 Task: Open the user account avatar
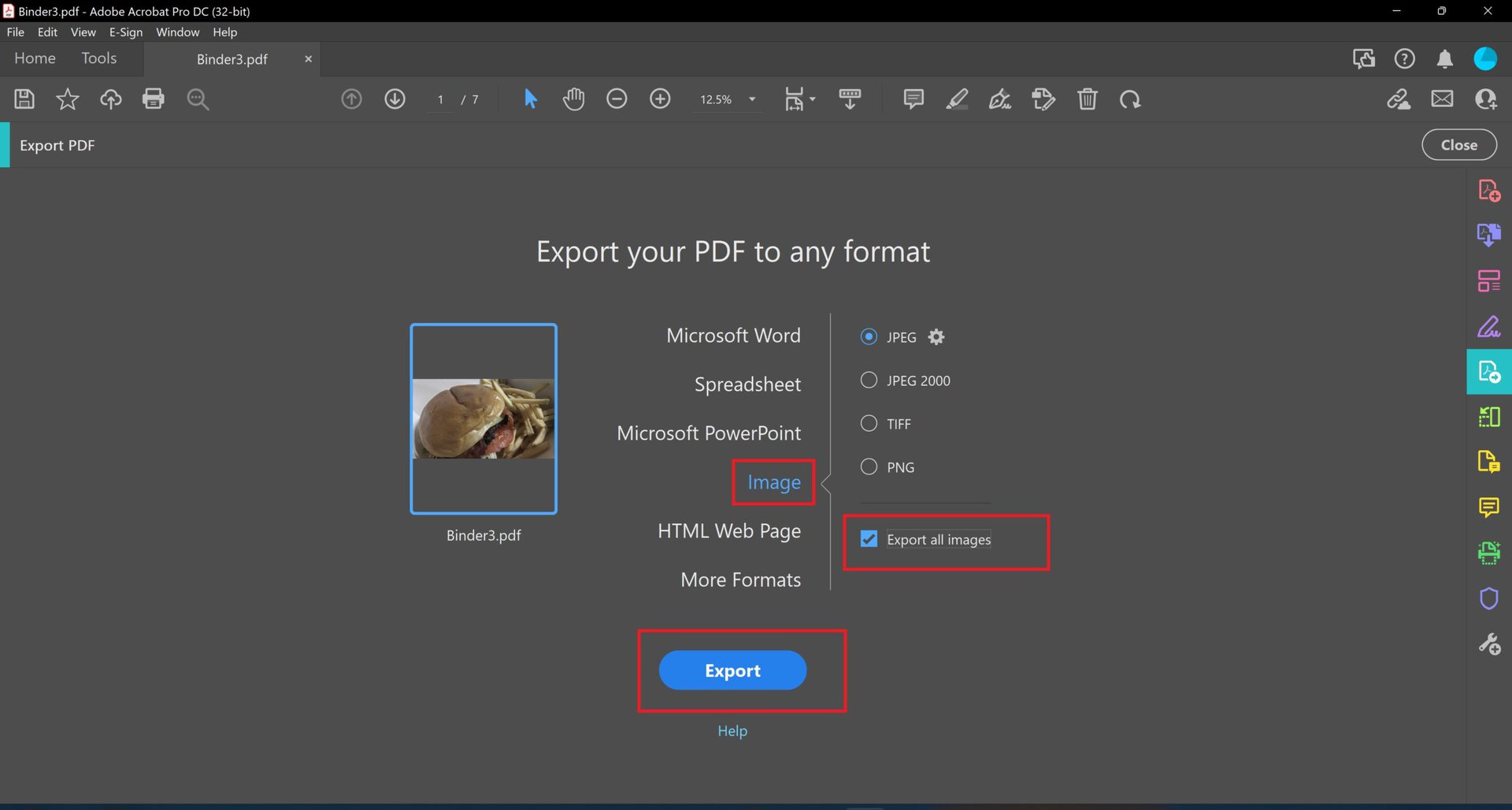(1486, 59)
